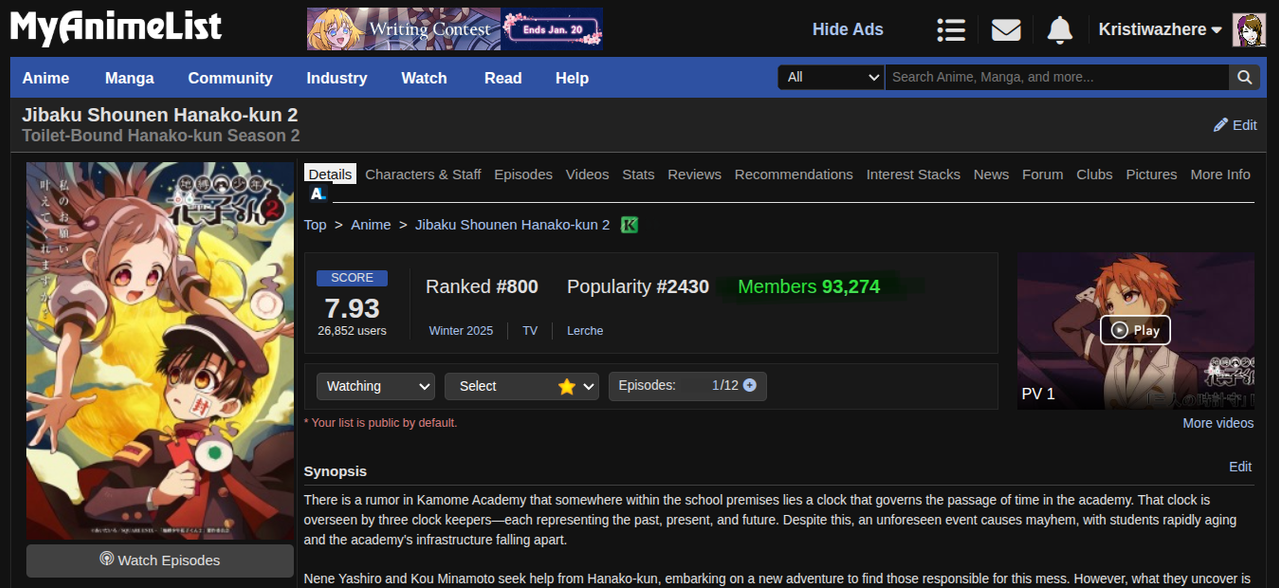Open the Read menu

[x=503, y=78]
